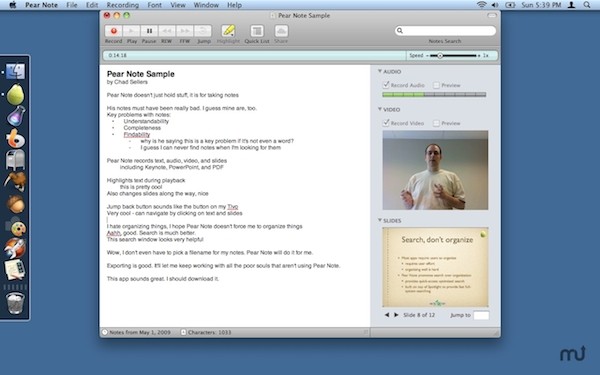
Task: Collapse the AUDIO section
Action: tap(380, 71)
